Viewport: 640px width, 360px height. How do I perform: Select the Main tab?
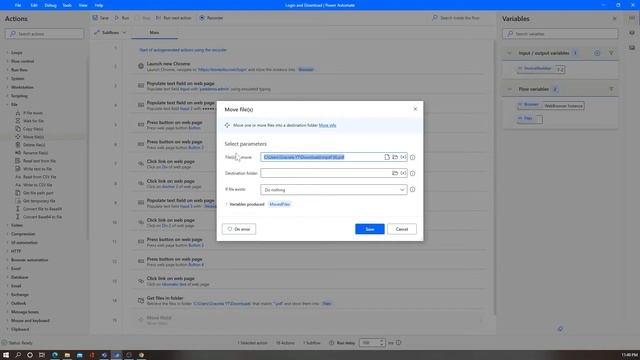click(154, 32)
